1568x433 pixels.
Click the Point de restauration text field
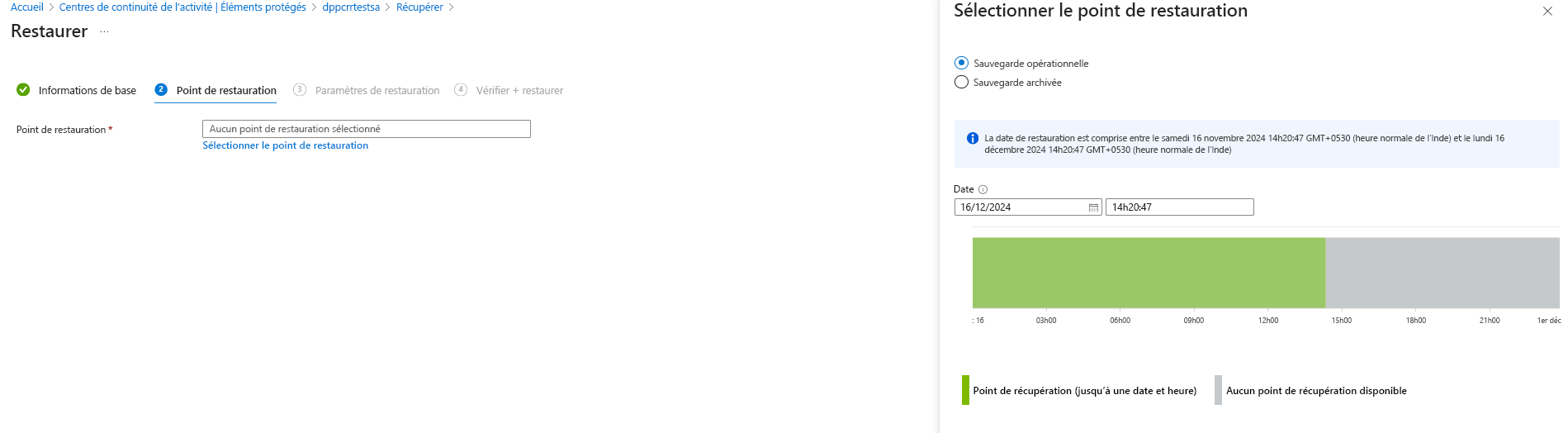point(366,129)
